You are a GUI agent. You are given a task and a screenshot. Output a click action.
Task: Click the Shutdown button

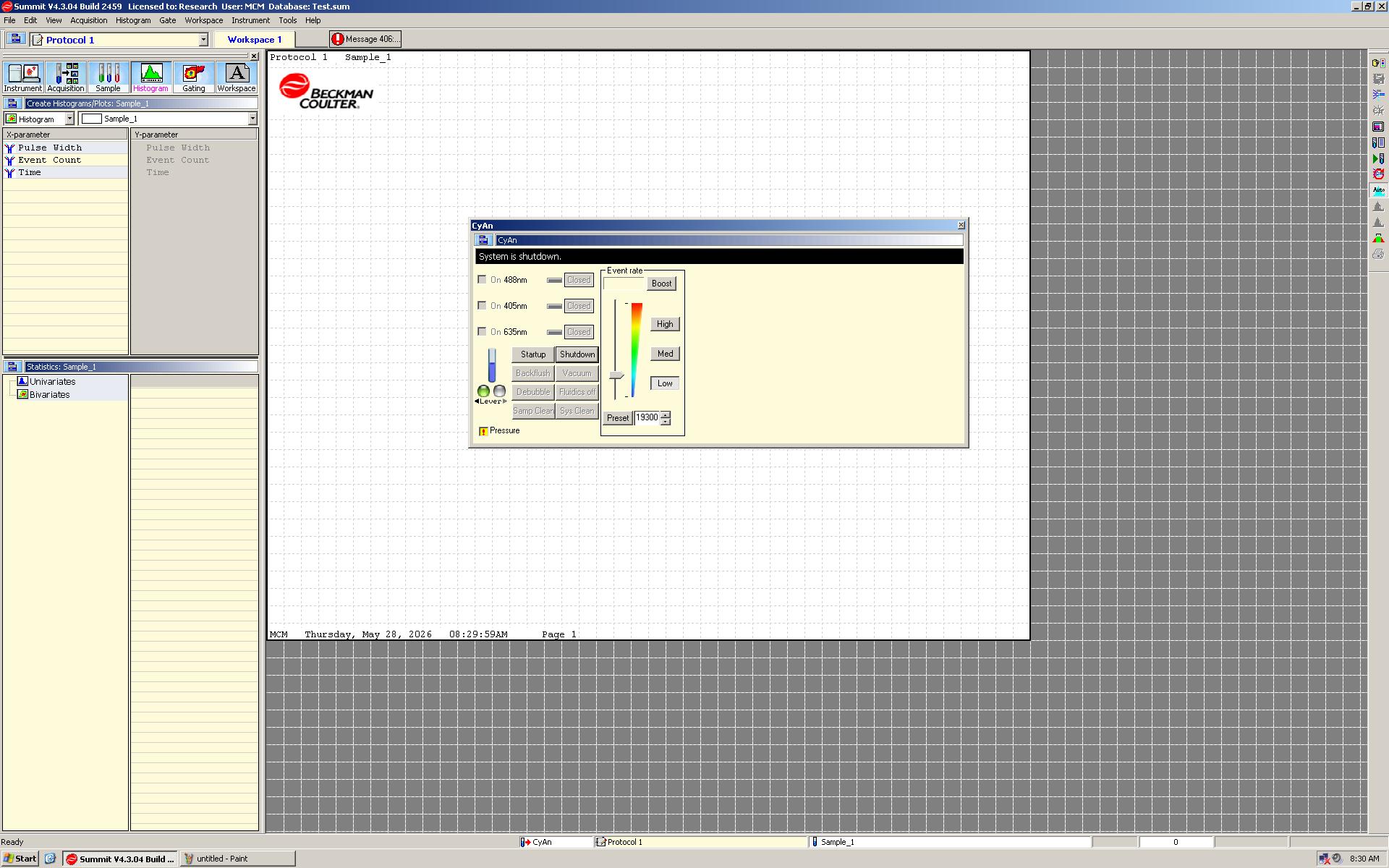coord(577,354)
